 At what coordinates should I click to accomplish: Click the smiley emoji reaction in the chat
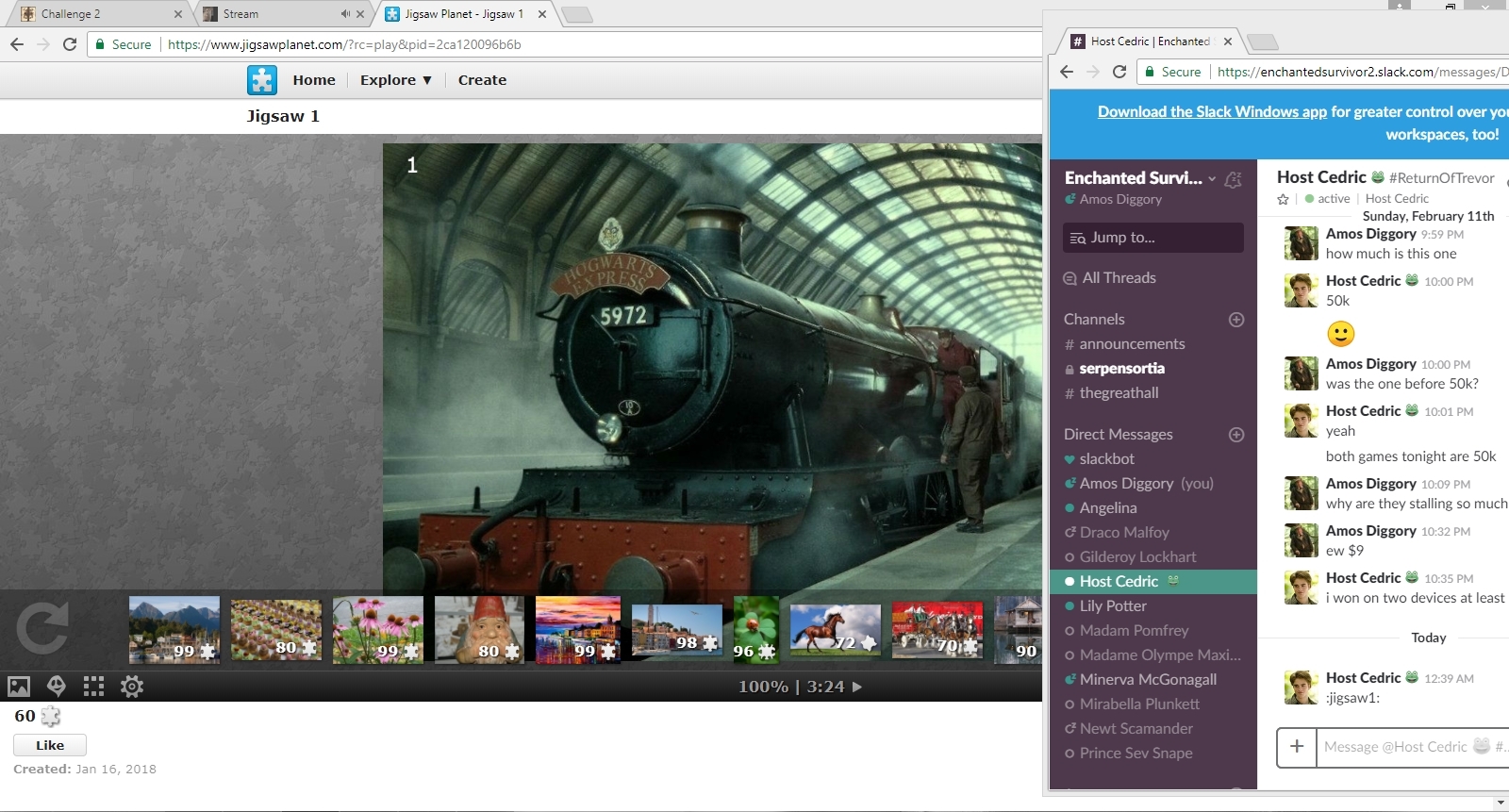1340,334
